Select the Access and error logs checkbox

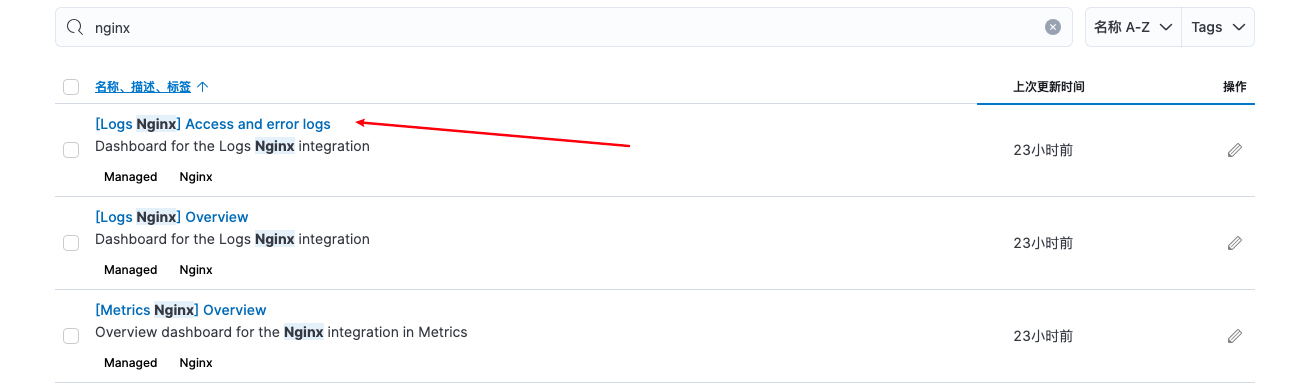[x=71, y=150]
